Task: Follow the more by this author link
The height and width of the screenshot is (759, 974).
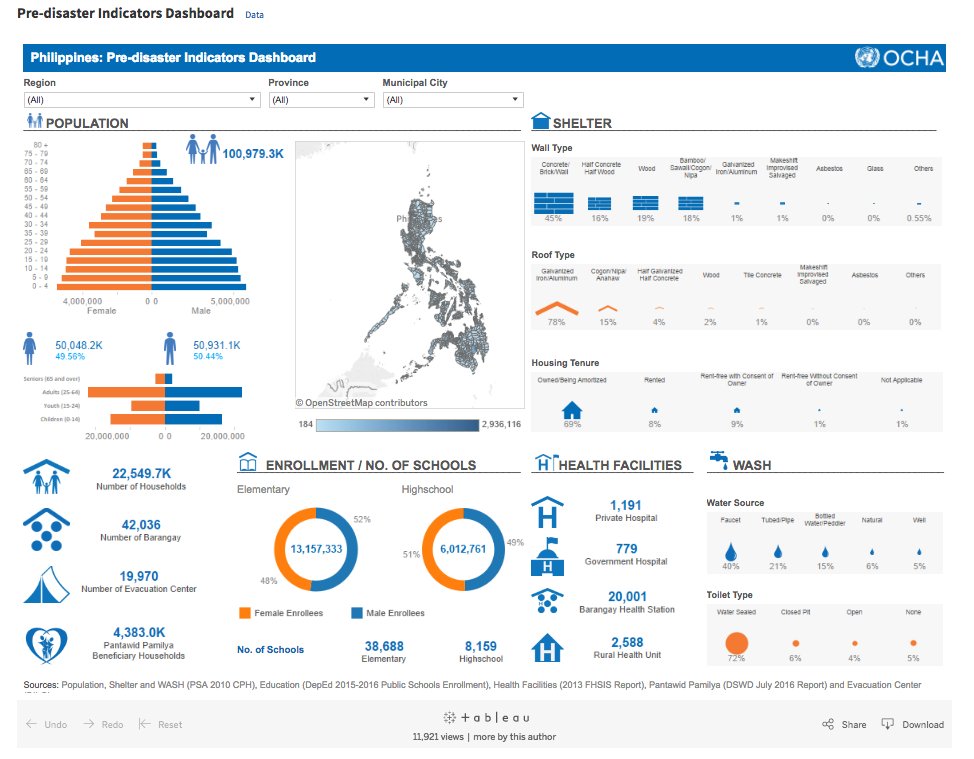Action: click(x=514, y=737)
